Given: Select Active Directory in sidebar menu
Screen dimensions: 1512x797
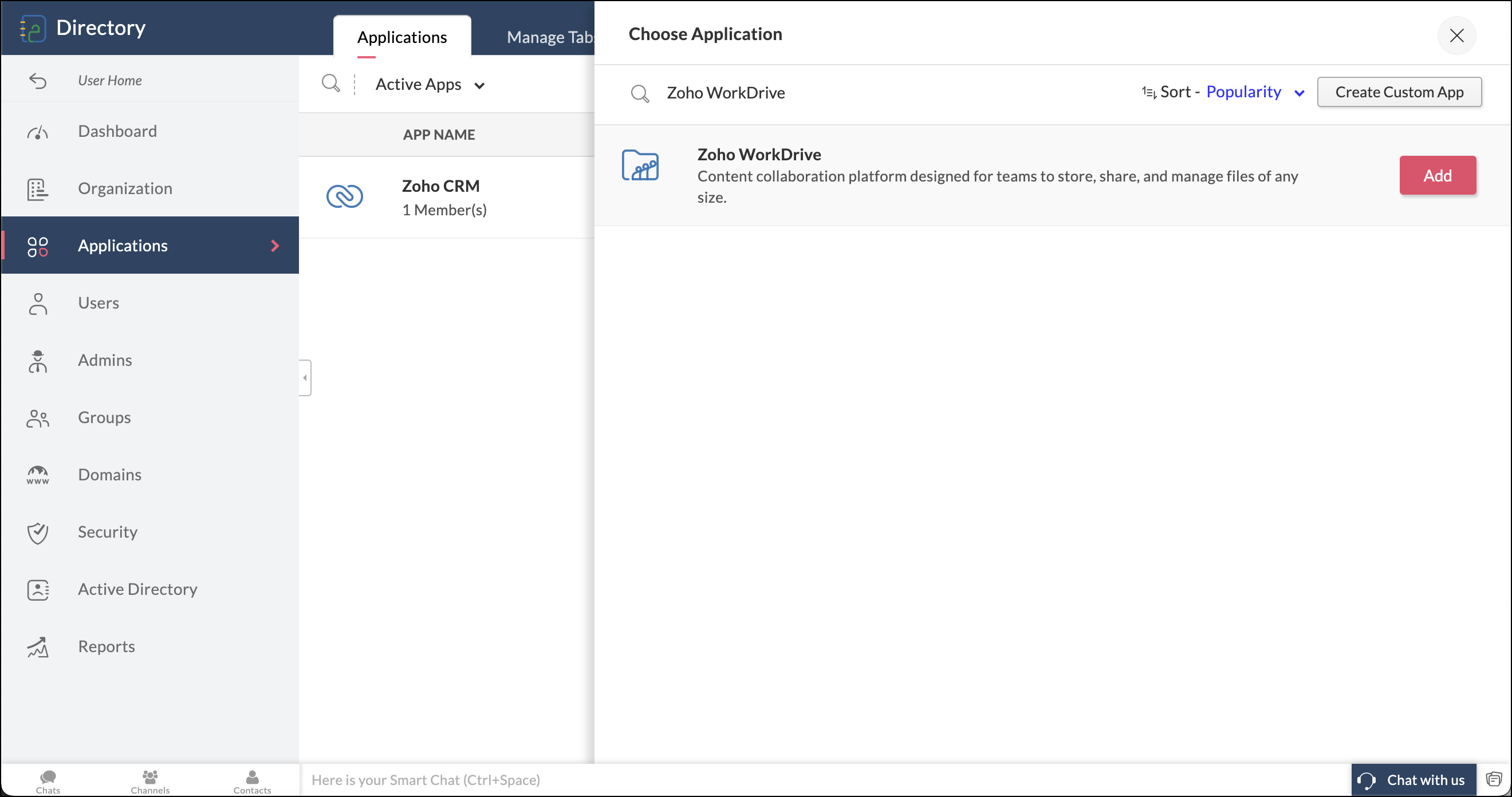Looking at the screenshot, I should coord(137,589).
